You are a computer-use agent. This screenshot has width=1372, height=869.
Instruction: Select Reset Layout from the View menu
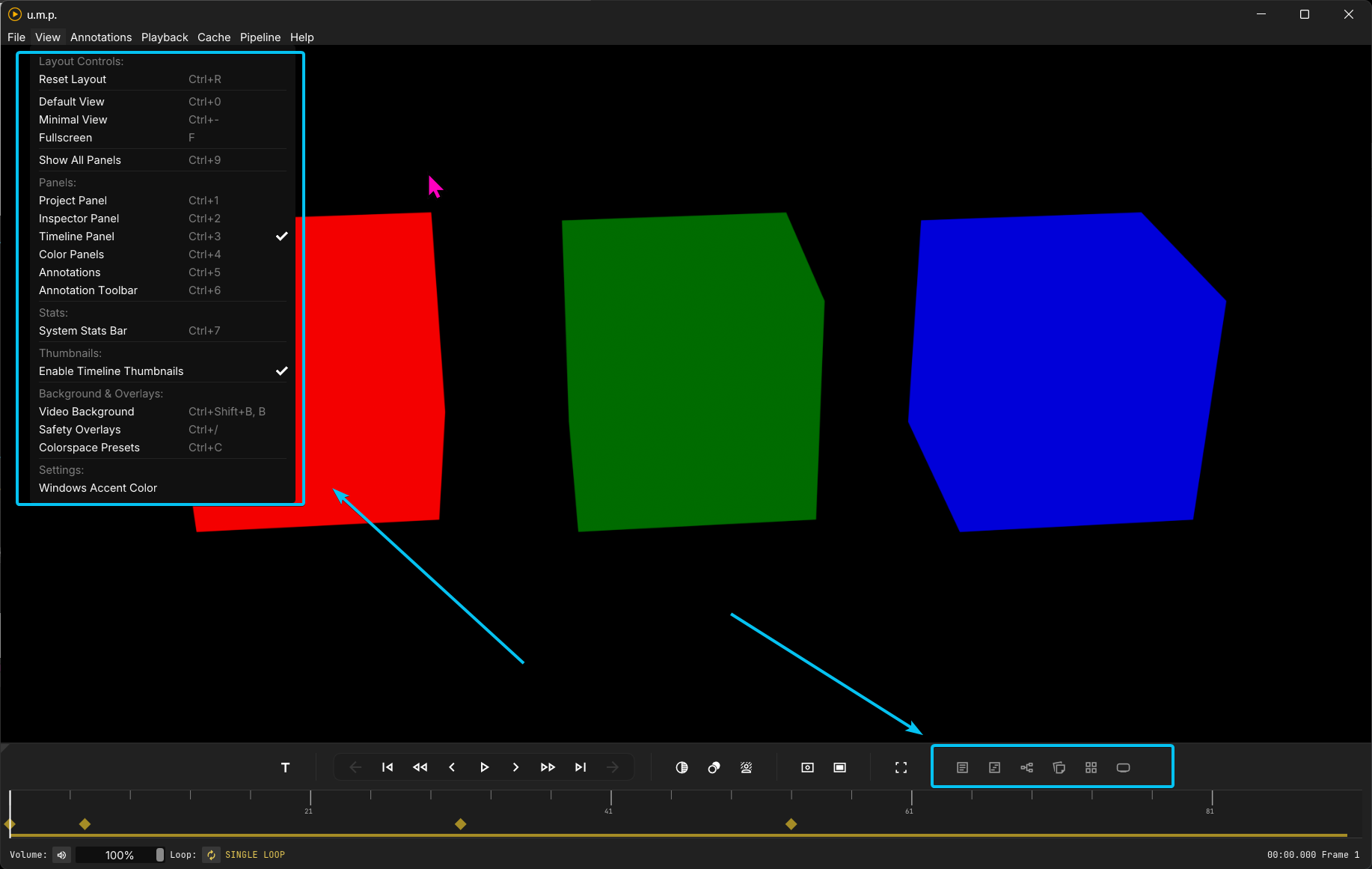[x=73, y=79]
